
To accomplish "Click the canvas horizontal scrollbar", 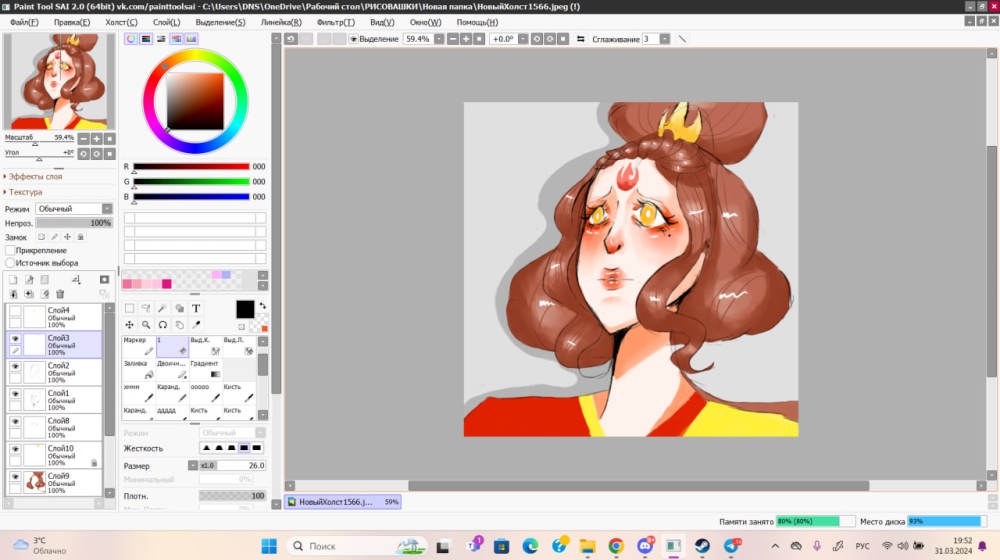I will 638,486.
